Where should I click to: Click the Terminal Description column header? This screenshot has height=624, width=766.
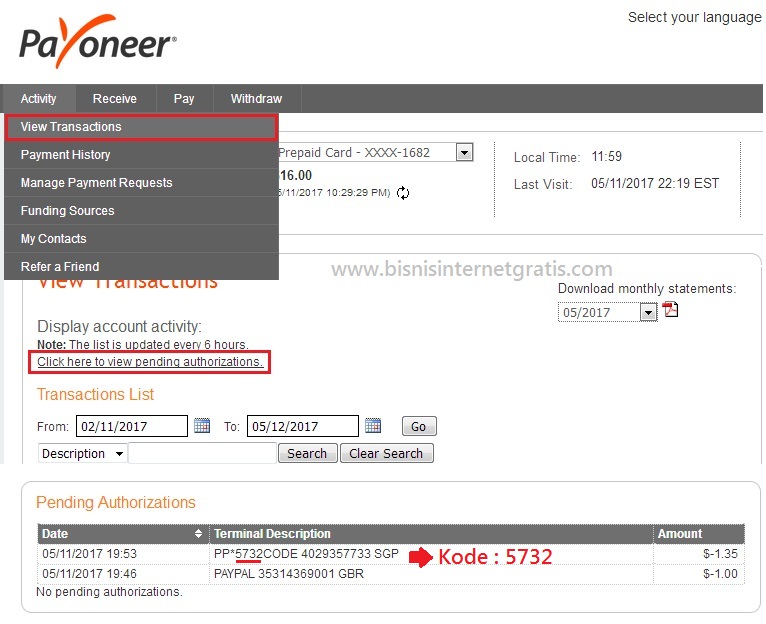tap(431, 534)
